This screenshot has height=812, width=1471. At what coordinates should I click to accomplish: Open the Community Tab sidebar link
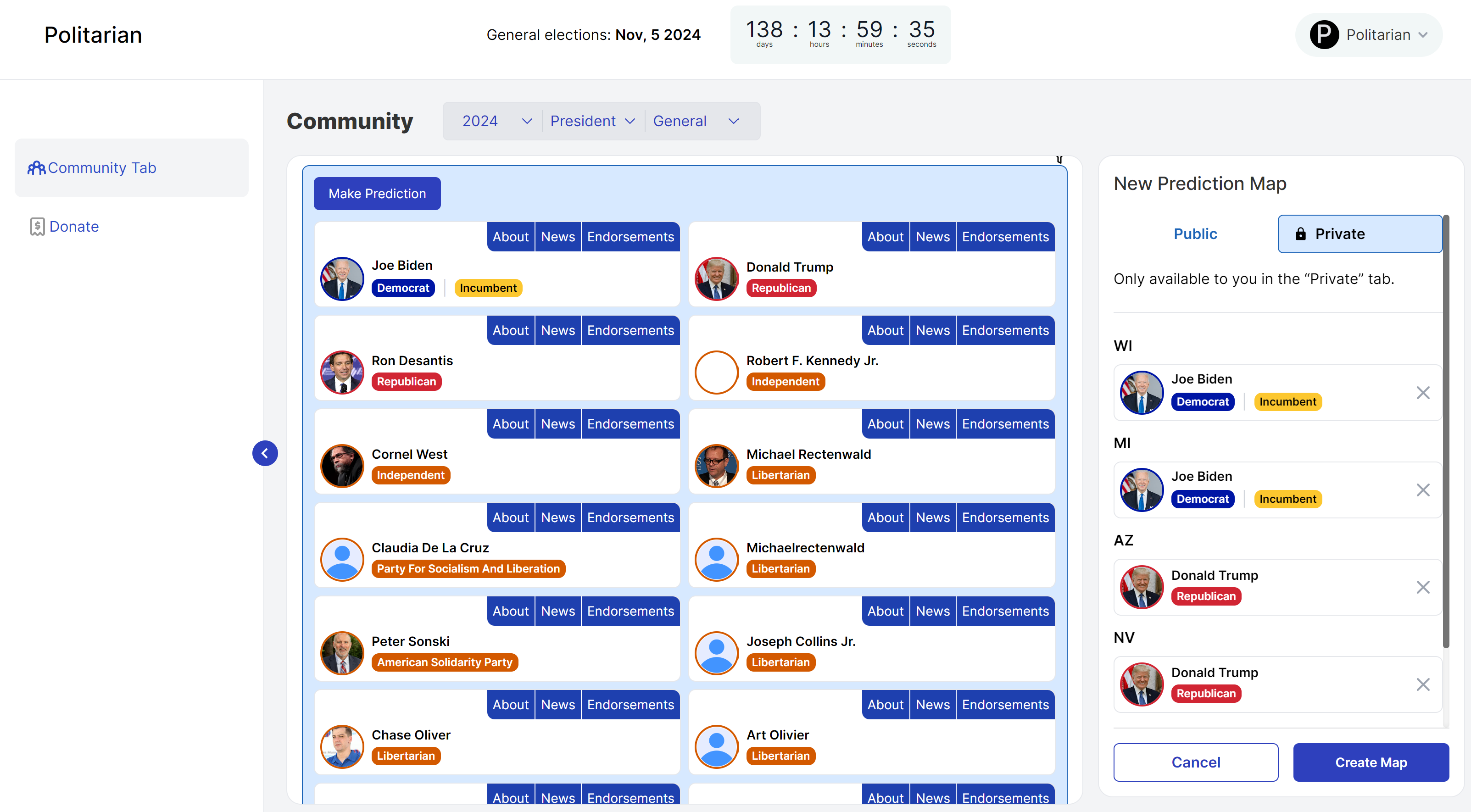point(131,168)
